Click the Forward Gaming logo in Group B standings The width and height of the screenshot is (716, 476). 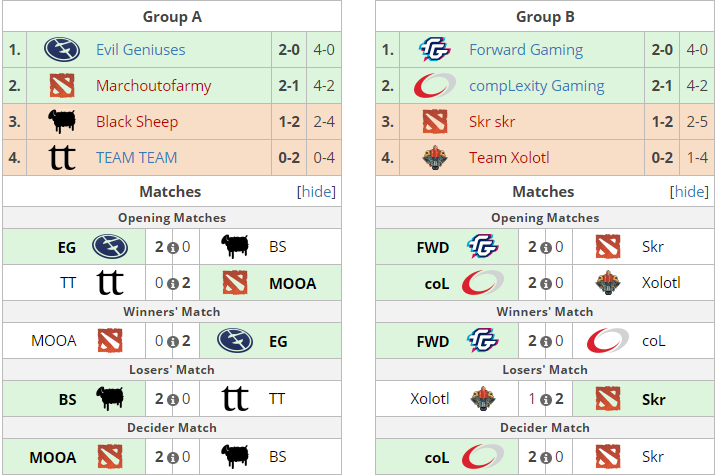point(435,50)
